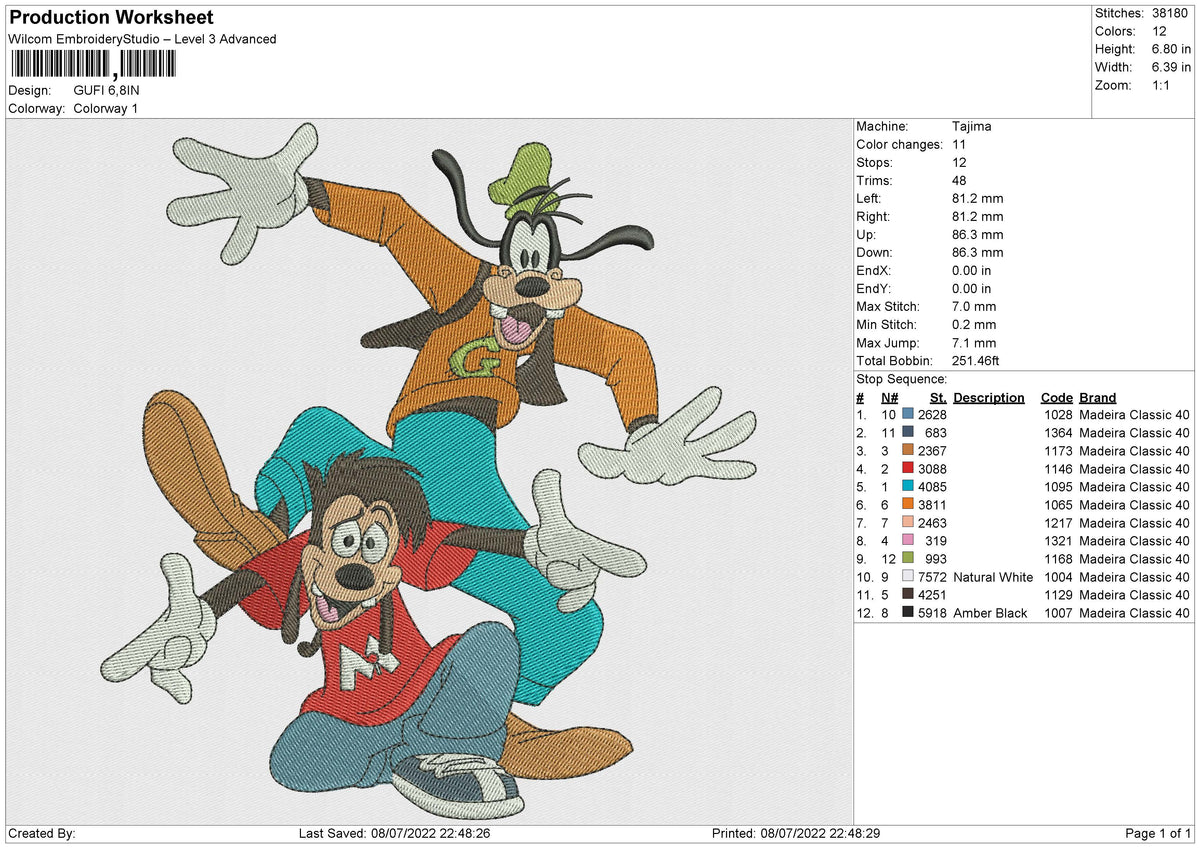Select the orange swatch for code 1065

pos(908,505)
